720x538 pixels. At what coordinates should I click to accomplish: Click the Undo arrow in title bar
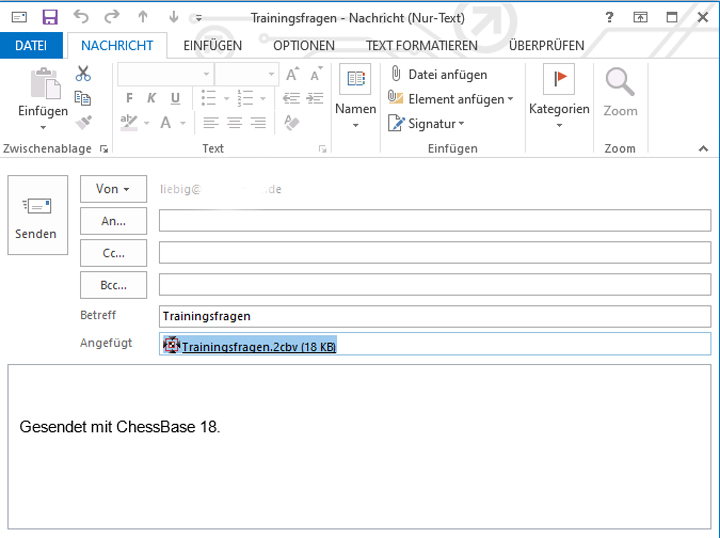coord(81,17)
